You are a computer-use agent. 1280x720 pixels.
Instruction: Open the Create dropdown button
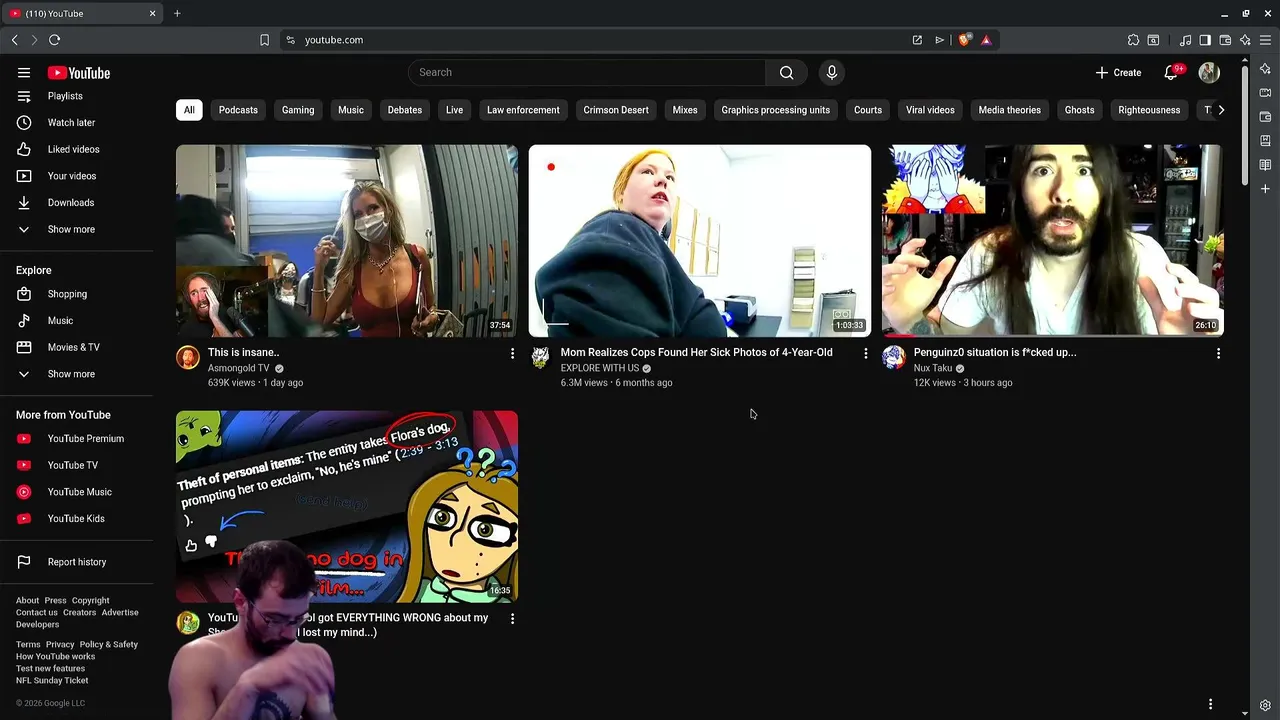tap(1118, 72)
